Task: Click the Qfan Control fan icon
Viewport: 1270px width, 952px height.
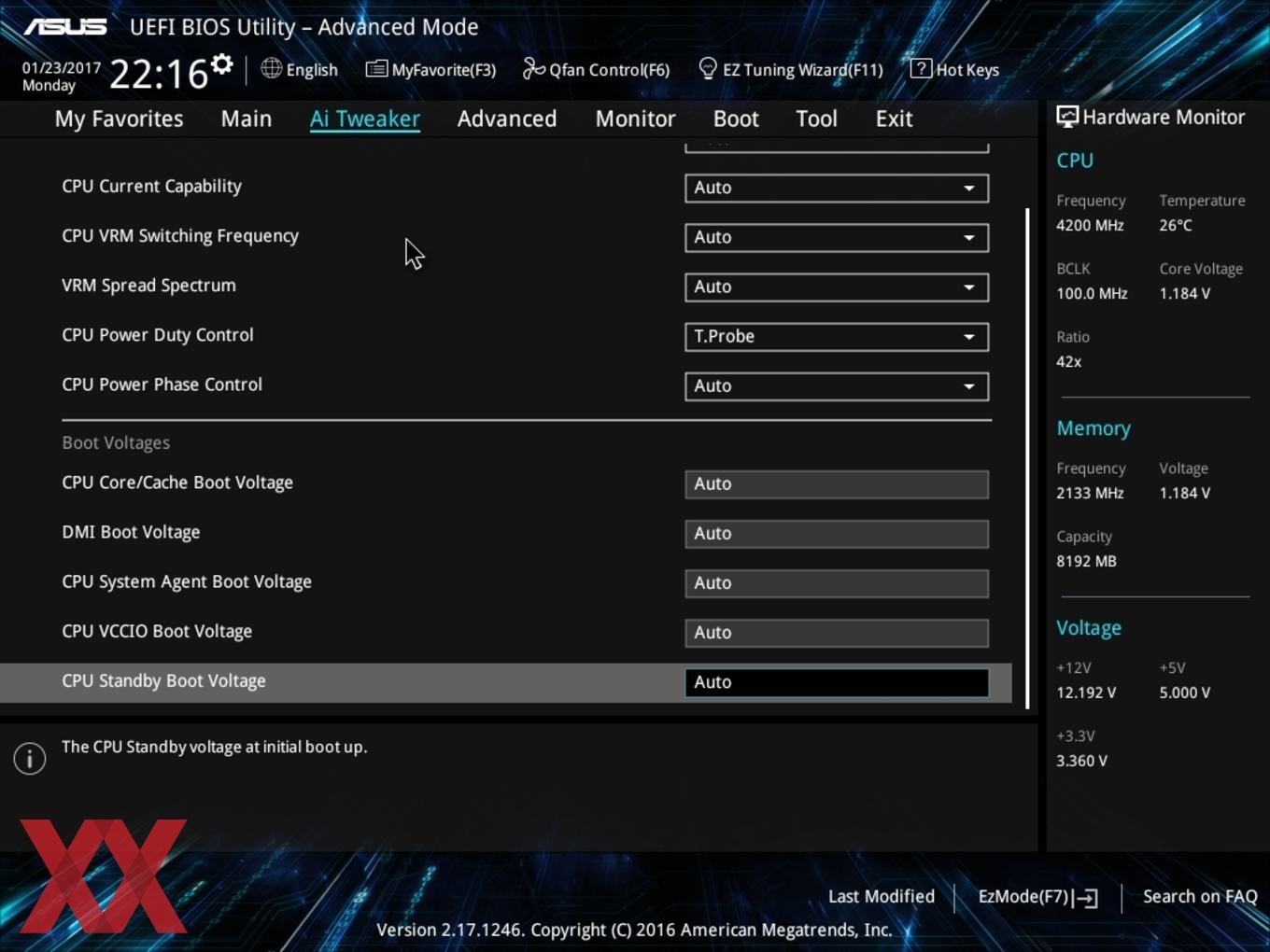Action: point(533,68)
